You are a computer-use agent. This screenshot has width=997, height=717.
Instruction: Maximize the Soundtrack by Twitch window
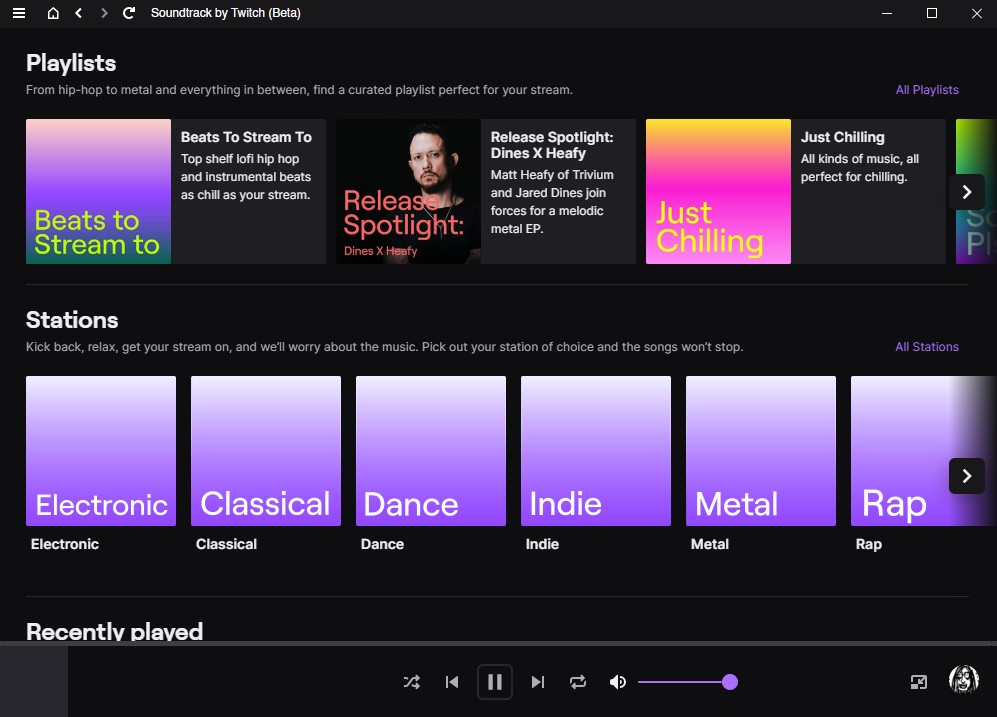[x=932, y=13]
